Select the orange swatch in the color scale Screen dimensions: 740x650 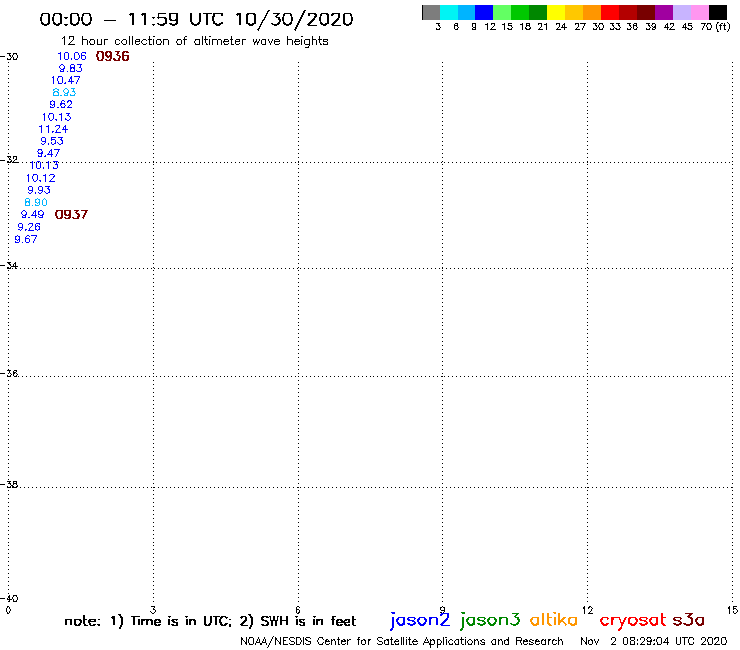point(592,12)
